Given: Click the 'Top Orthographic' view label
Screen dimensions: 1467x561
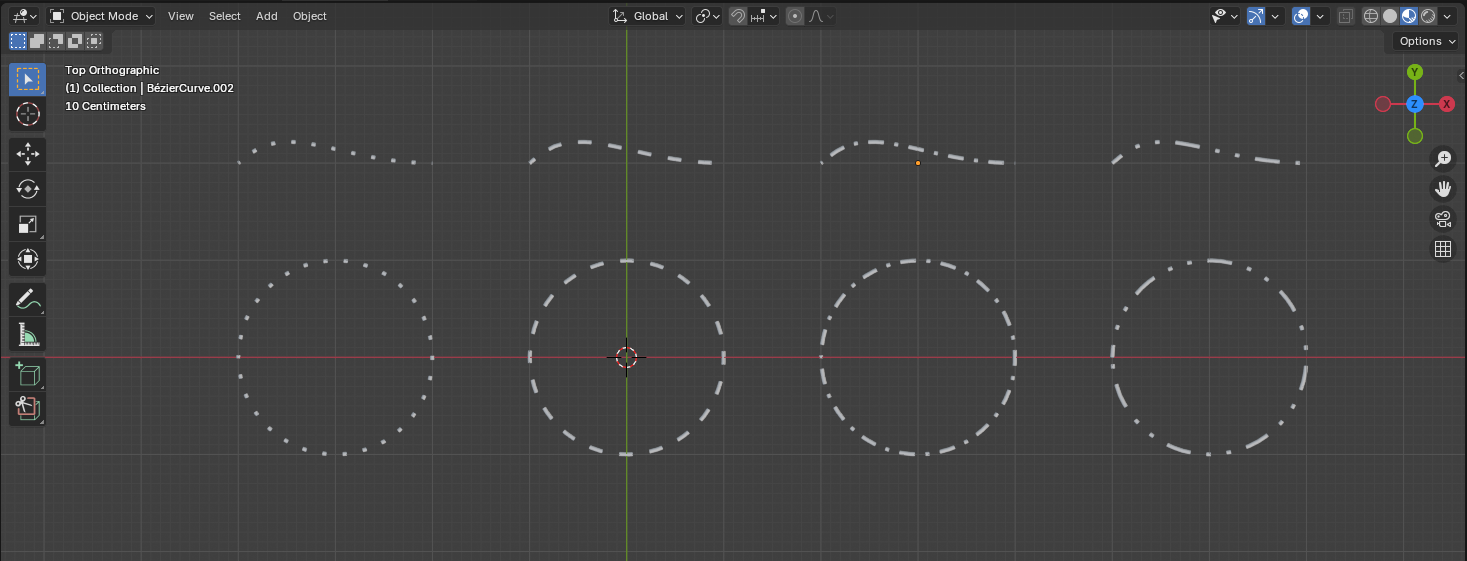Looking at the screenshot, I should coord(112,70).
